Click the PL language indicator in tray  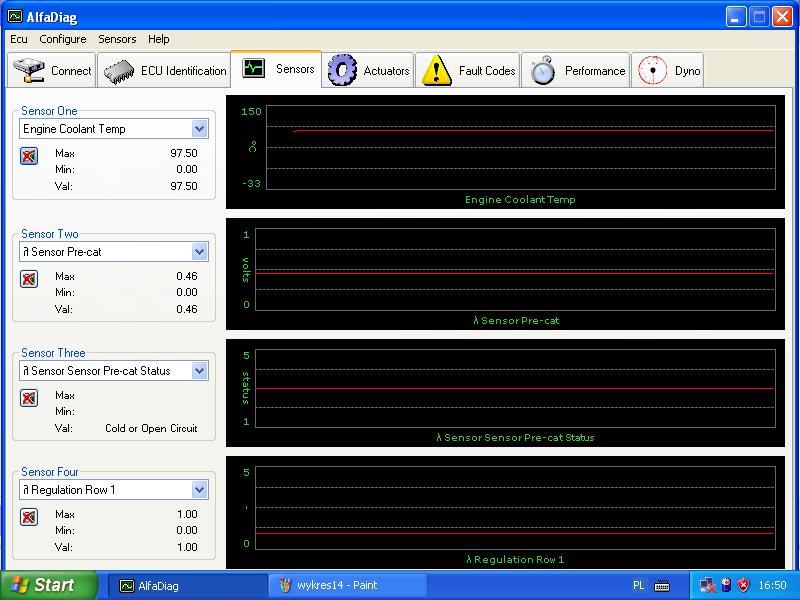pyautogui.click(x=639, y=586)
